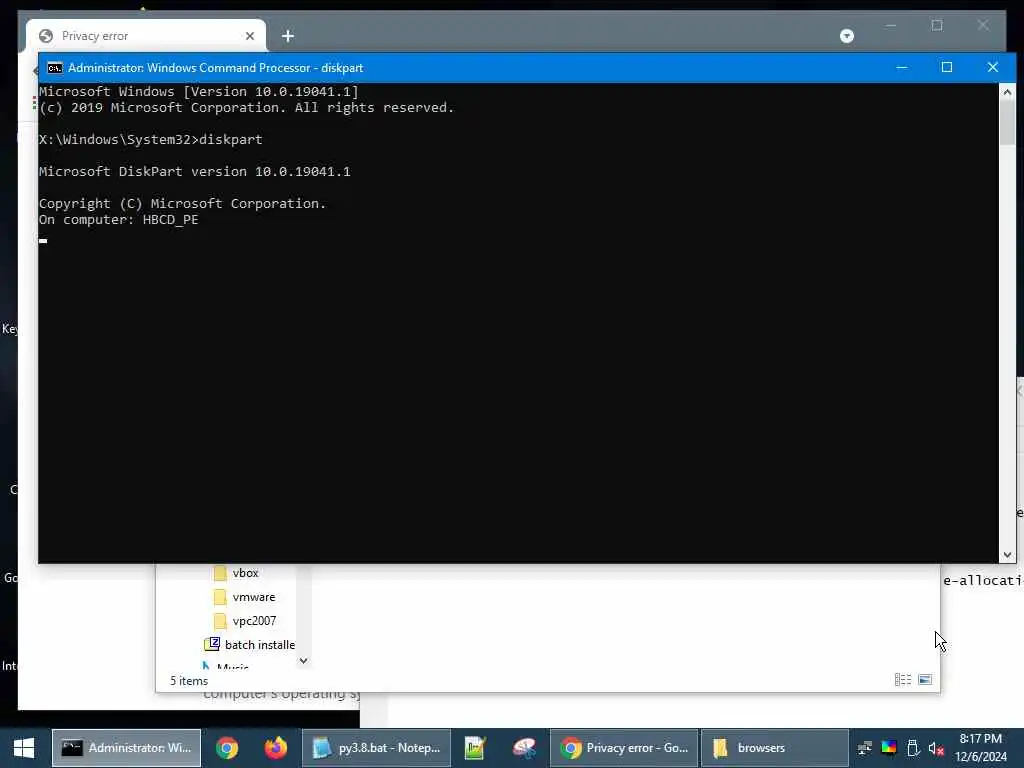1024x768 pixels.
Task: Switch to Privacy error Chrome taskbar window
Action: click(624, 748)
